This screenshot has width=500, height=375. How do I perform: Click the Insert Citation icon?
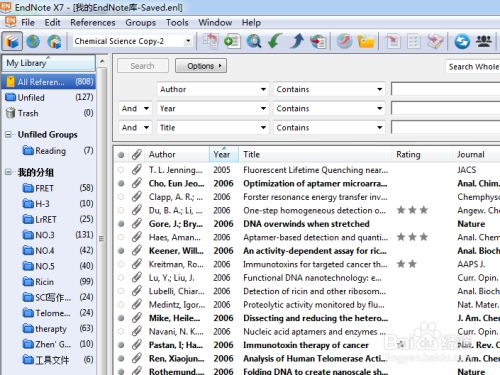click(x=392, y=41)
